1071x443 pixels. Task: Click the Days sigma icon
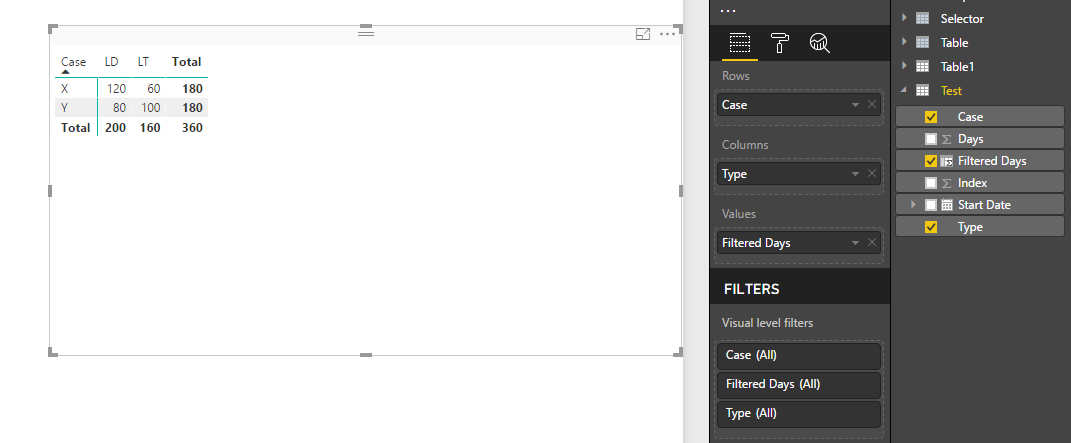pos(947,139)
